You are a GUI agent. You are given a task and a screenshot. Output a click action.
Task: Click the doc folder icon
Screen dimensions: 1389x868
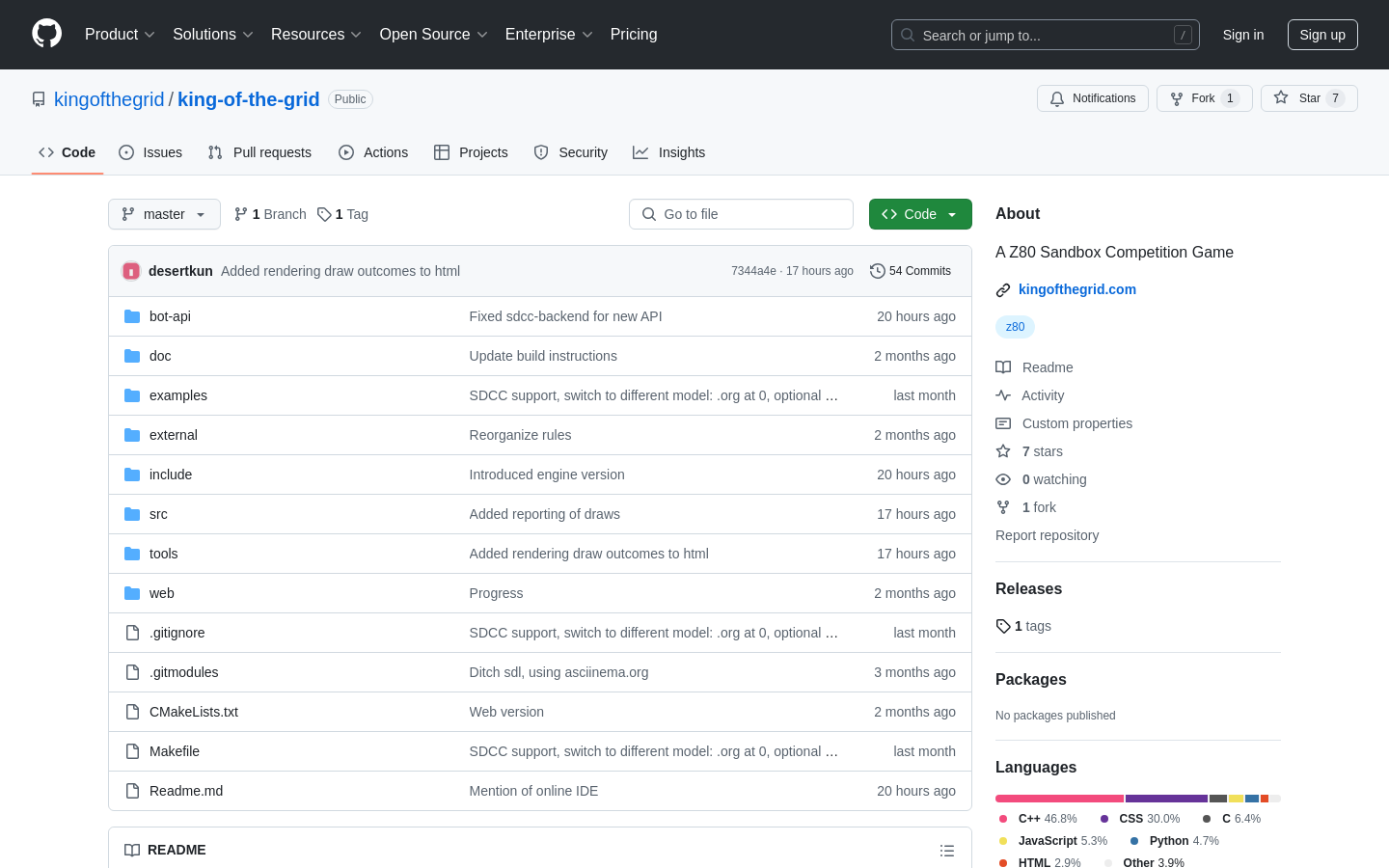[132, 356]
